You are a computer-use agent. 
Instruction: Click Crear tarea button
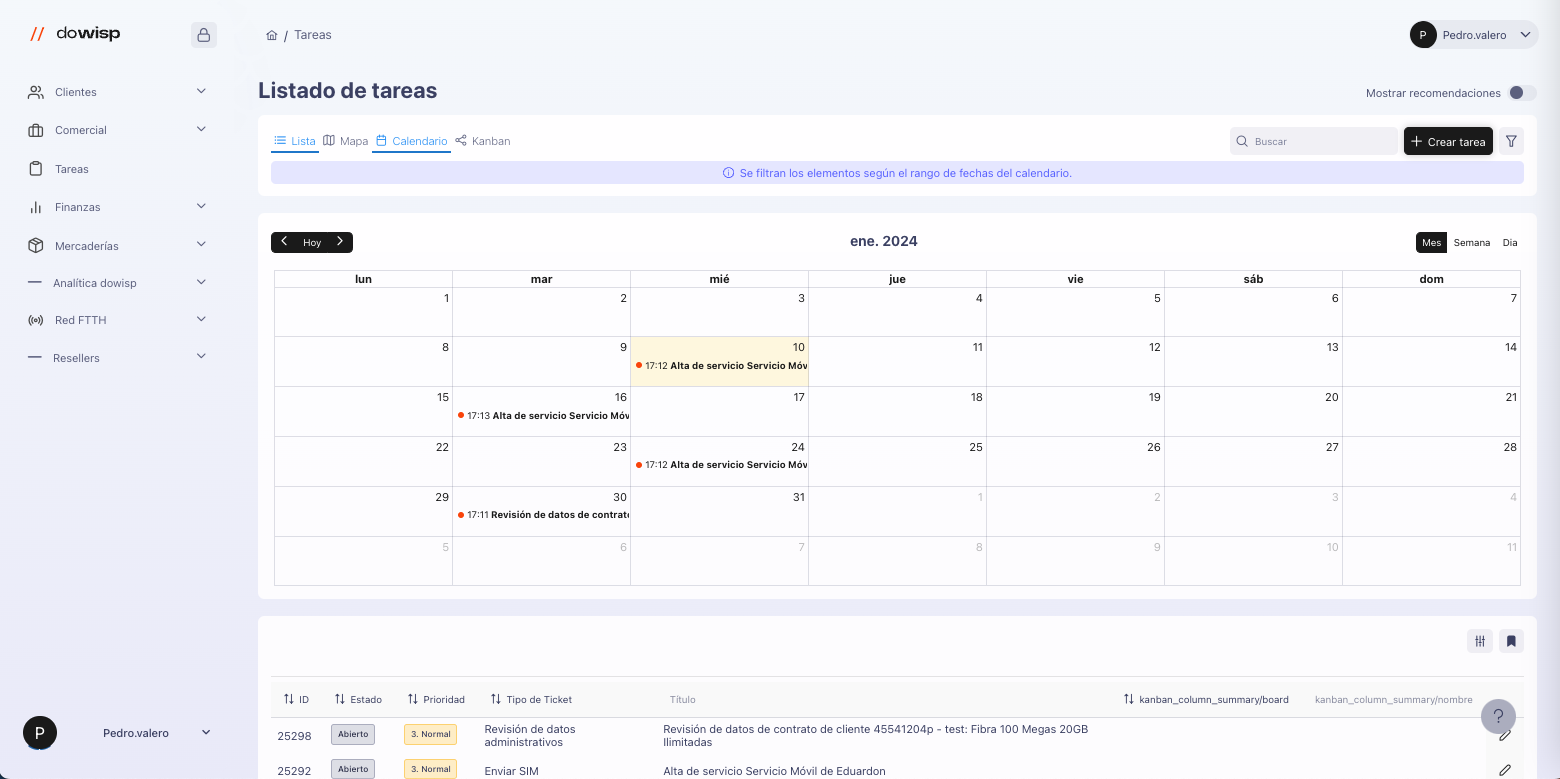pyautogui.click(x=1448, y=141)
